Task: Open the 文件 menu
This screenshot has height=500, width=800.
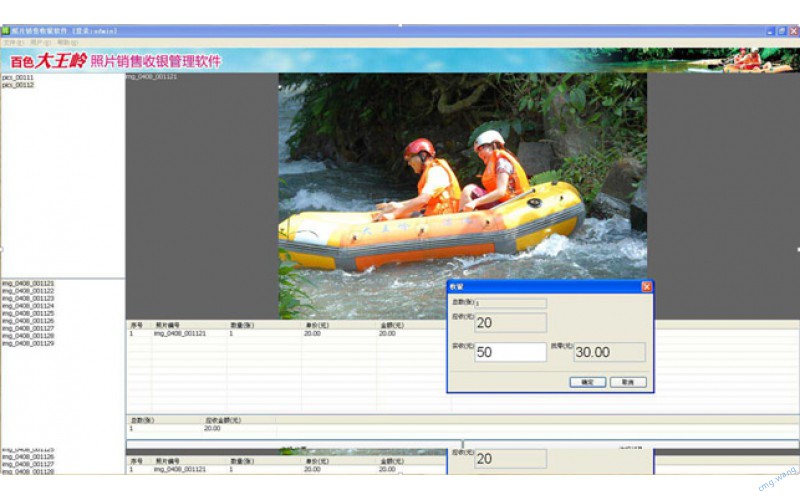Action: click(x=12, y=43)
